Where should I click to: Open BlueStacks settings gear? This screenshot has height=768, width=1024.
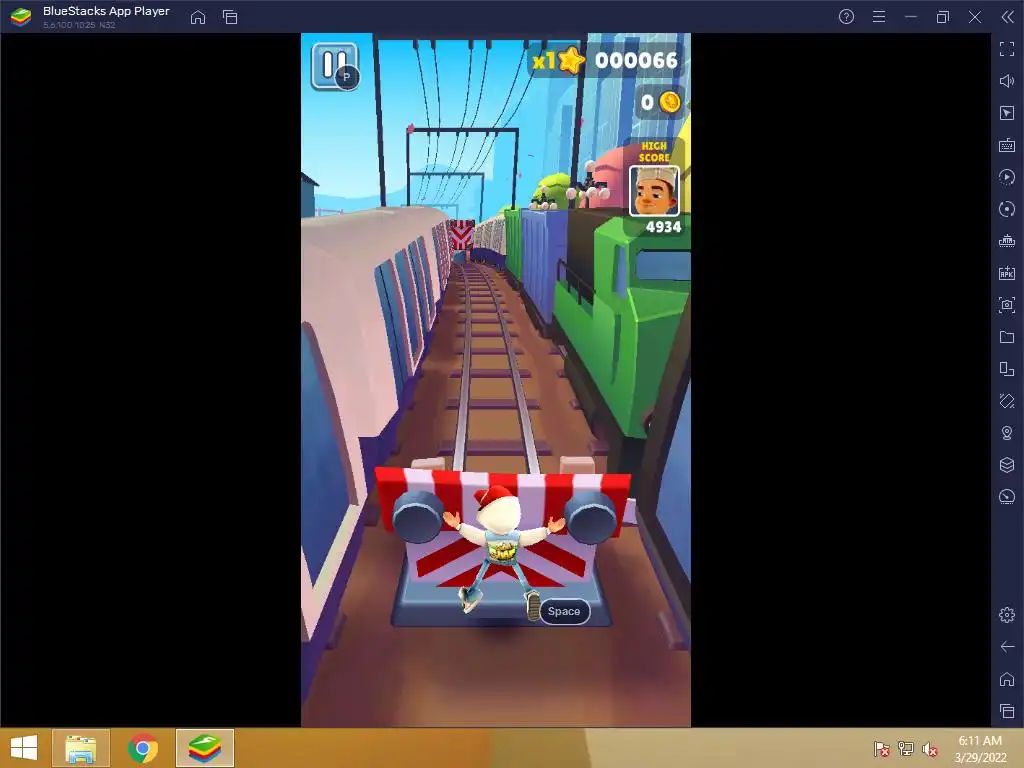[1007, 615]
